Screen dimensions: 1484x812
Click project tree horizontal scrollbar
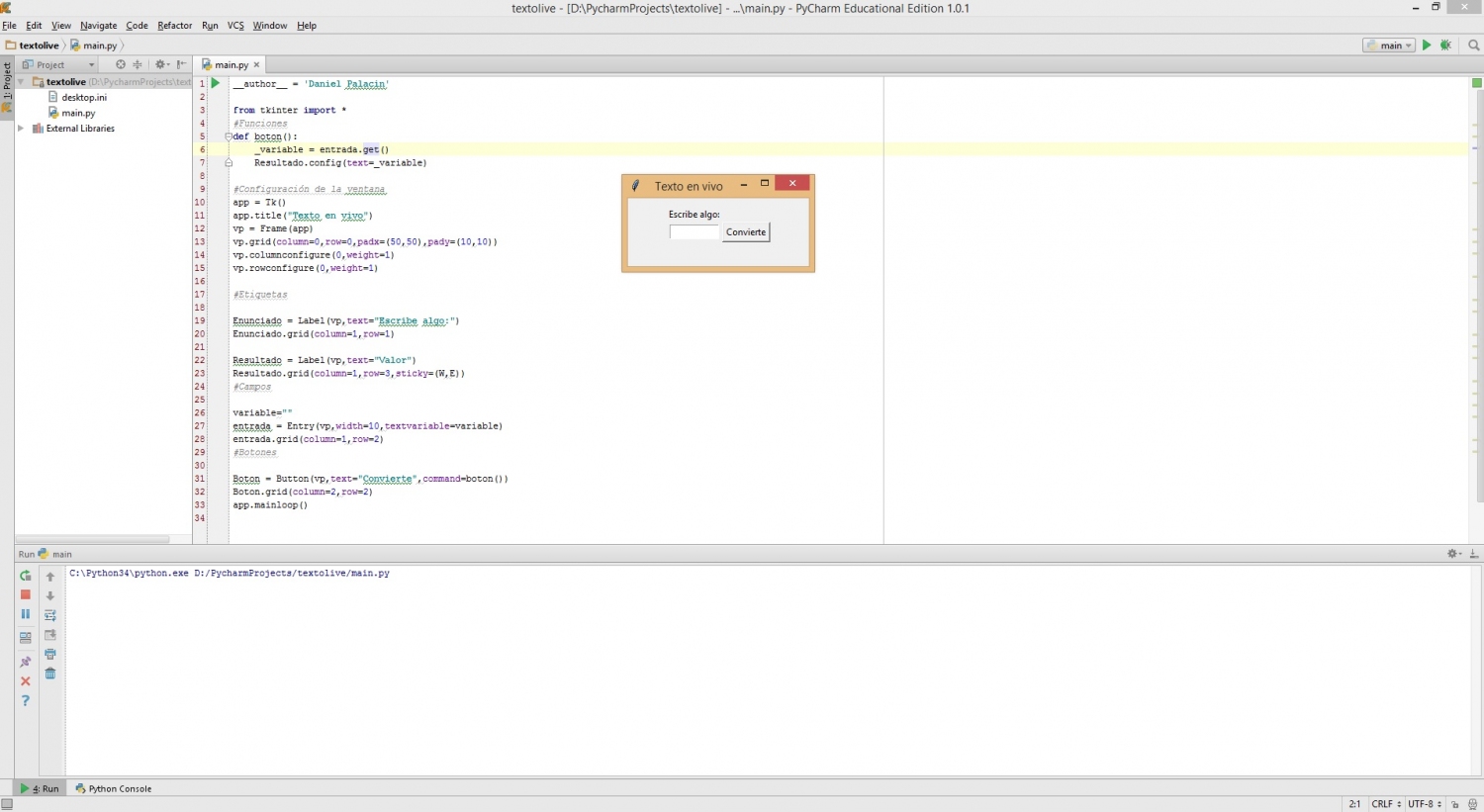point(93,539)
